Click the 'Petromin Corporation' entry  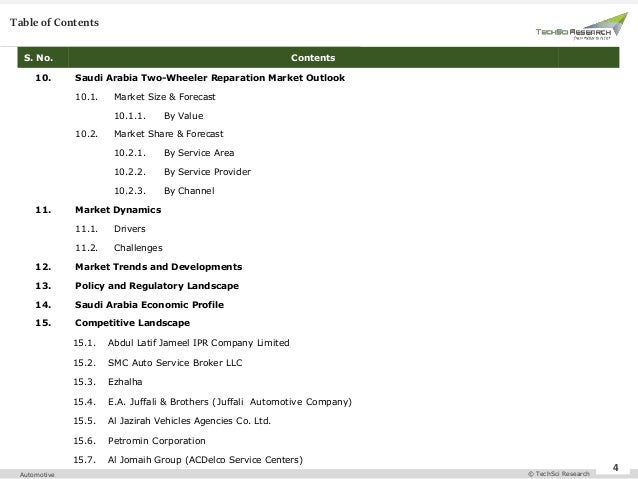tap(156, 441)
